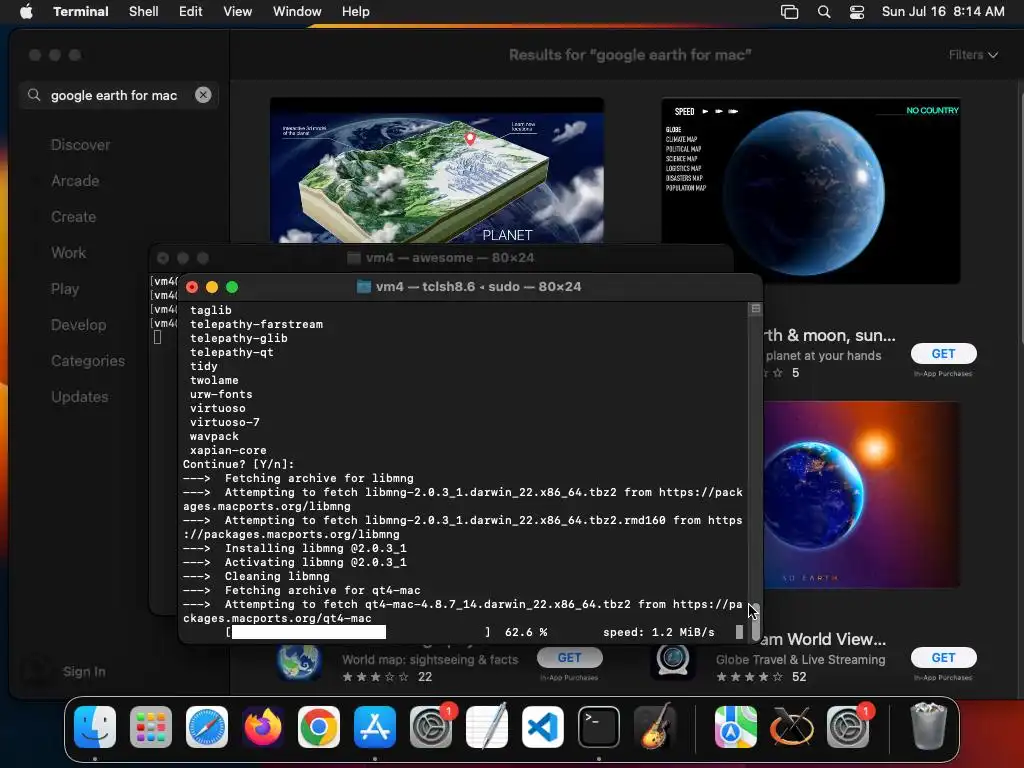Open TextEdit from the Dock
Viewport: 1024px width, 768px height.
click(487, 725)
